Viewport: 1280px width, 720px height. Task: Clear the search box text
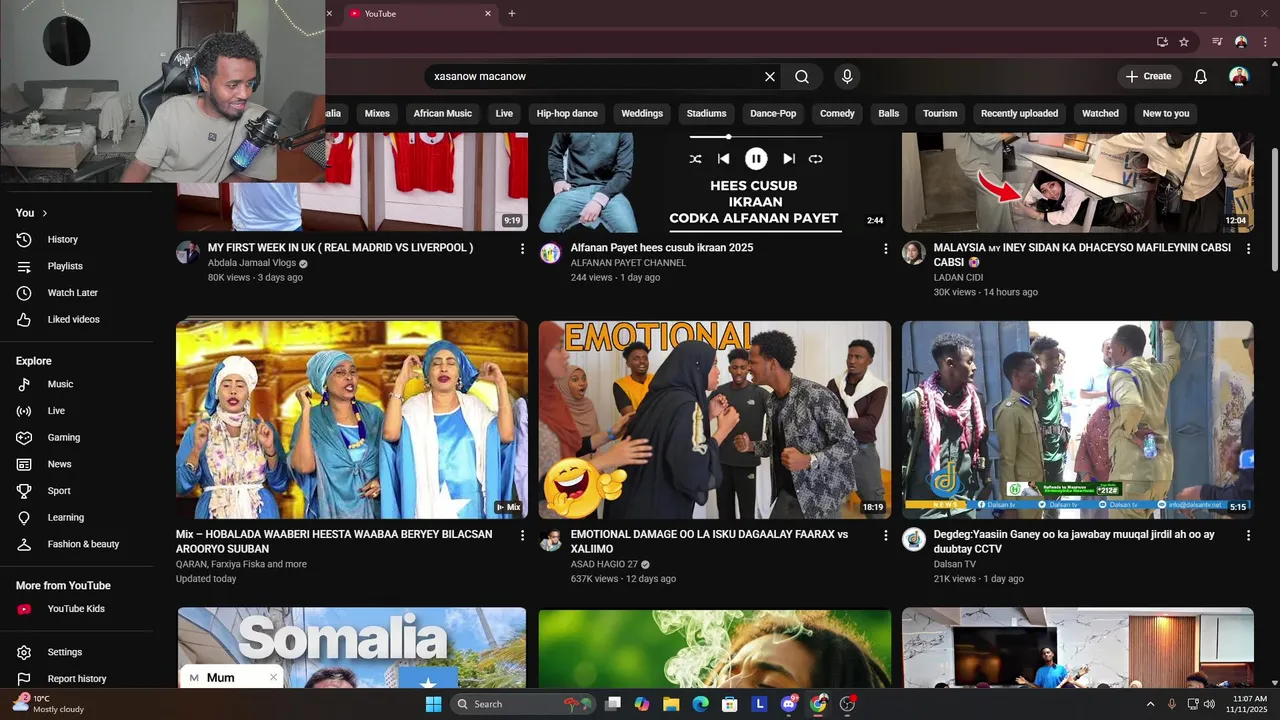[x=770, y=77]
